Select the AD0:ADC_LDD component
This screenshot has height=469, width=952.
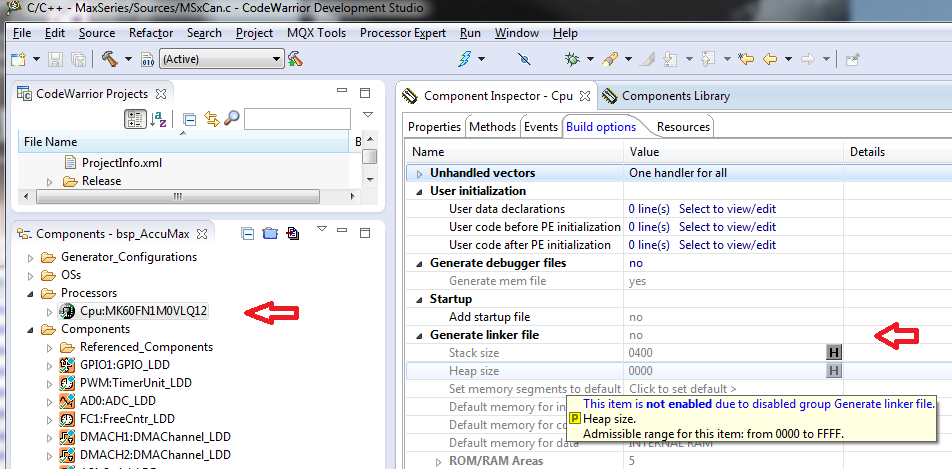point(117,401)
